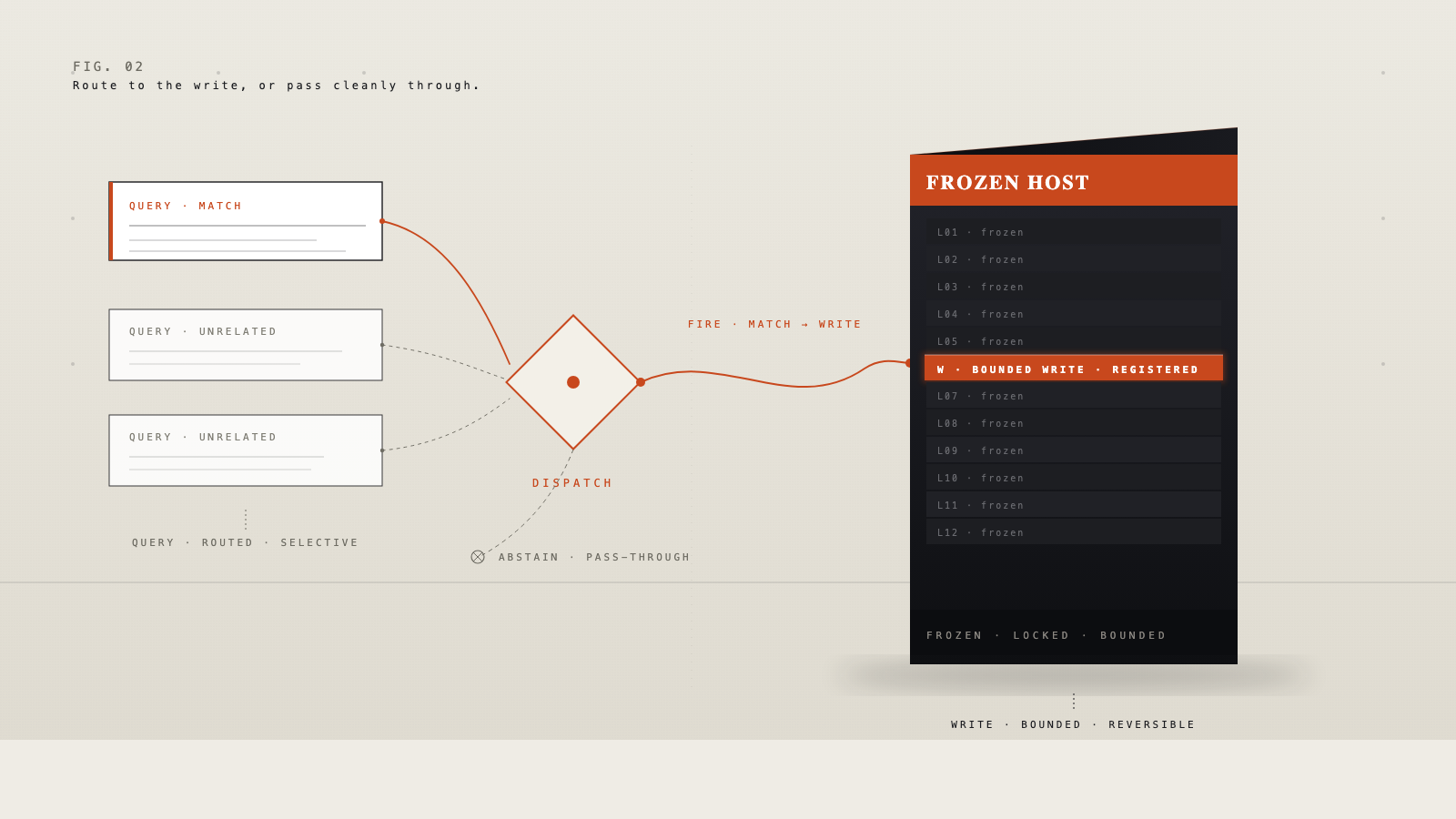Select the L02 · frozen row

(1074, 258)
